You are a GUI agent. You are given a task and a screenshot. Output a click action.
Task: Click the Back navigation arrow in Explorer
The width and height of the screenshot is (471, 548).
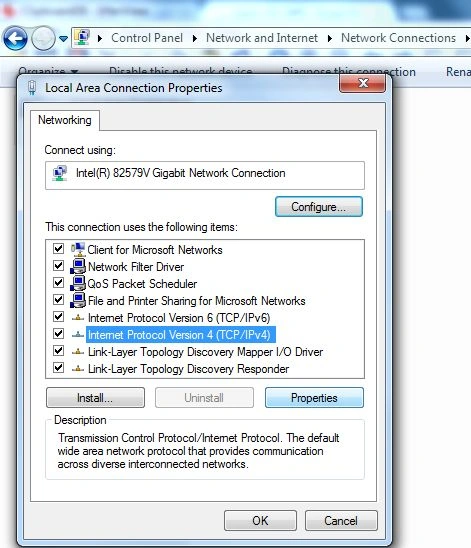(15, 38)
